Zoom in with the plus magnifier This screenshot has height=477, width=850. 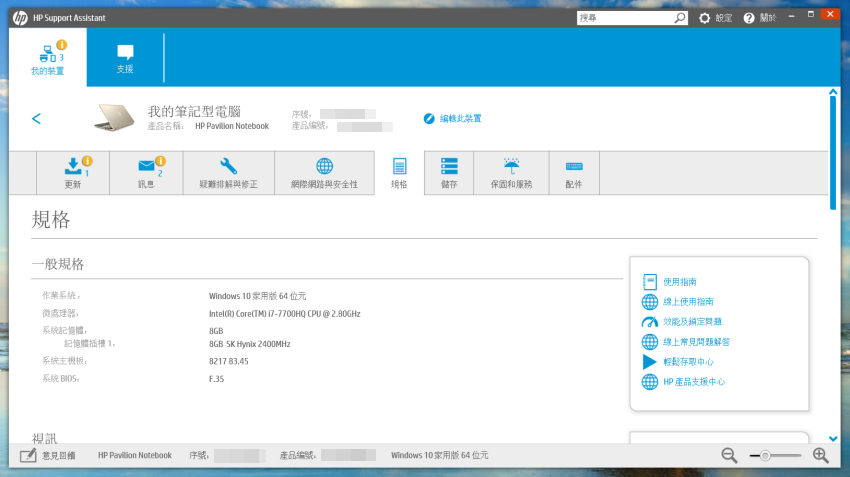[x=821, y=455]
